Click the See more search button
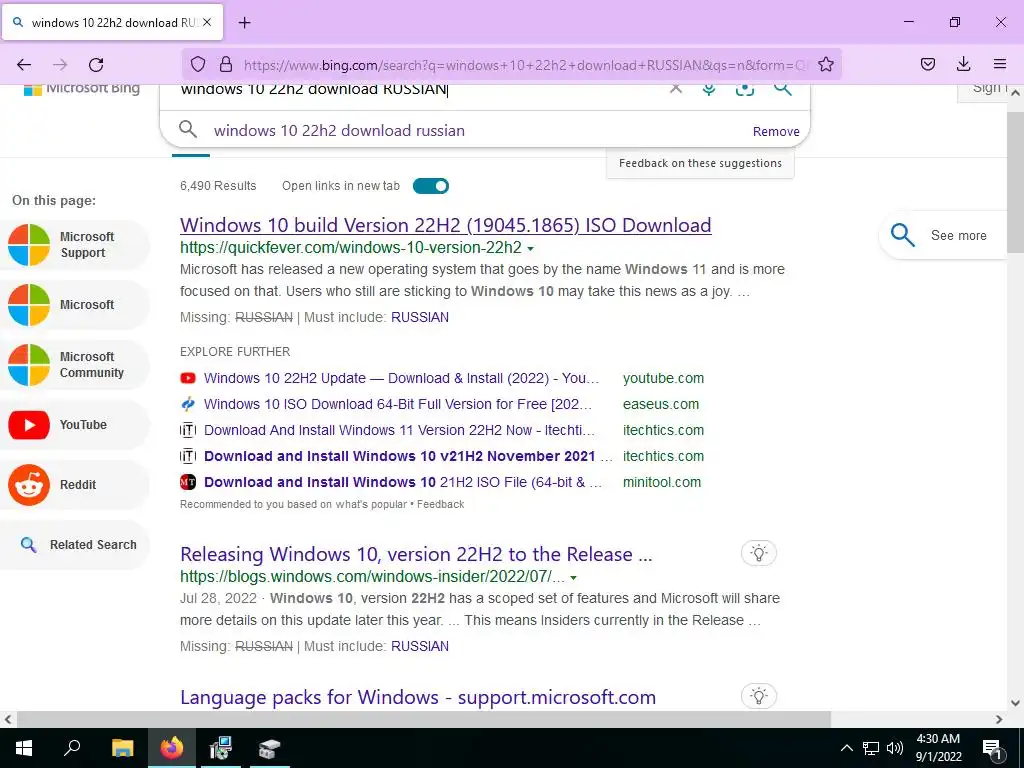 tap(944, 235)
